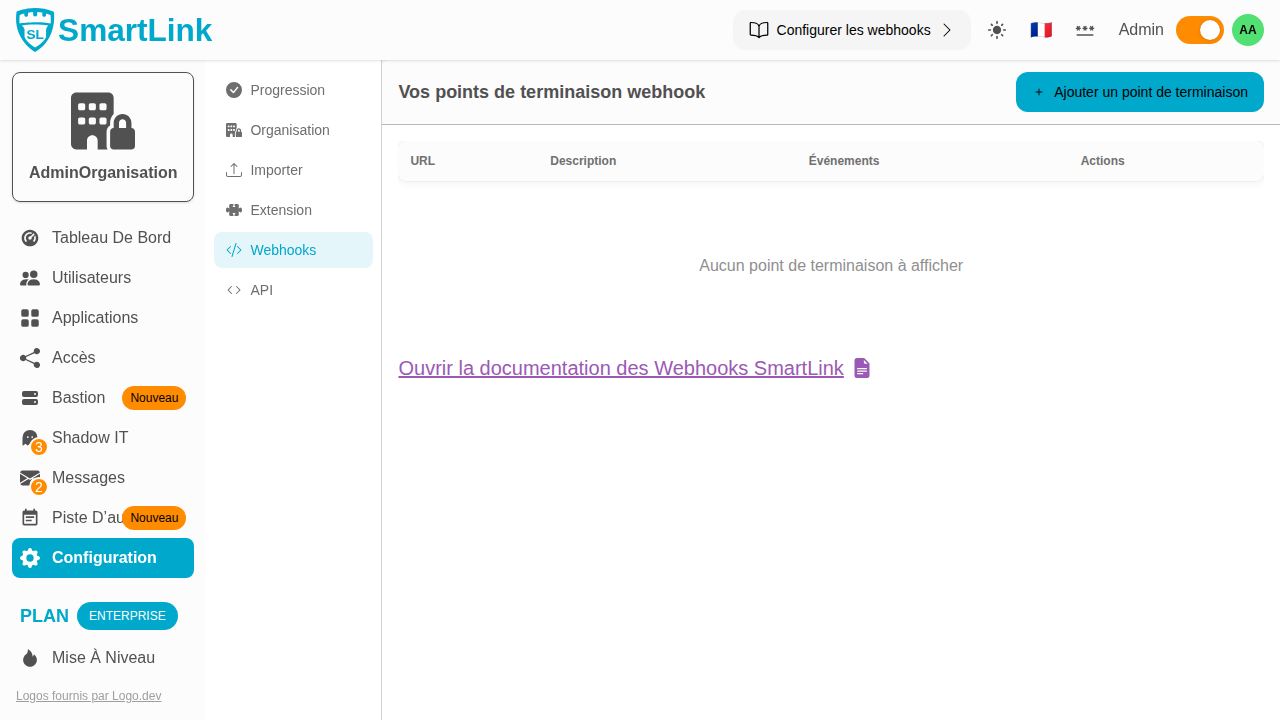1280x720 pixels.
Task: Click the Shadow IT icon with badge
Action: tap(29, 437)
